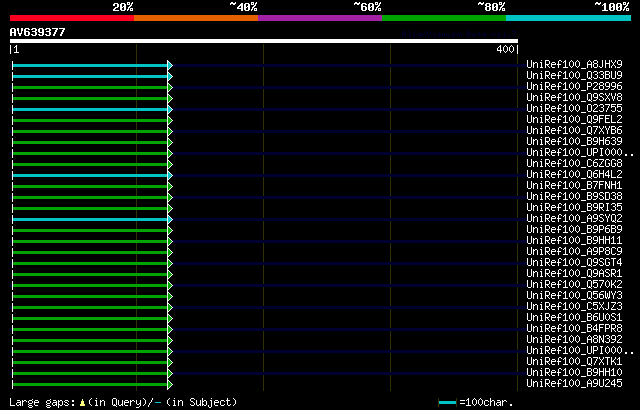Select the UniRef100_A8N392 label
640x410 pixels.
point(574,340)
